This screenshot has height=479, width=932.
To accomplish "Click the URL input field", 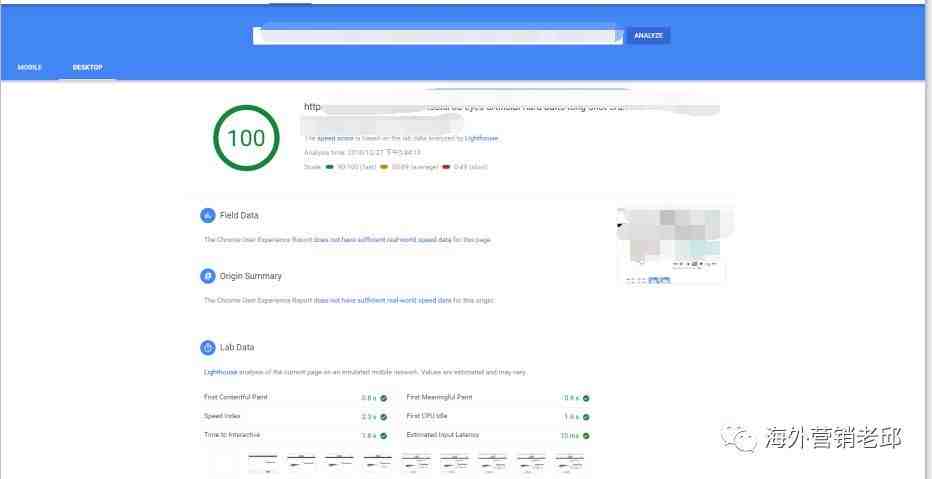I will [438, 36].
